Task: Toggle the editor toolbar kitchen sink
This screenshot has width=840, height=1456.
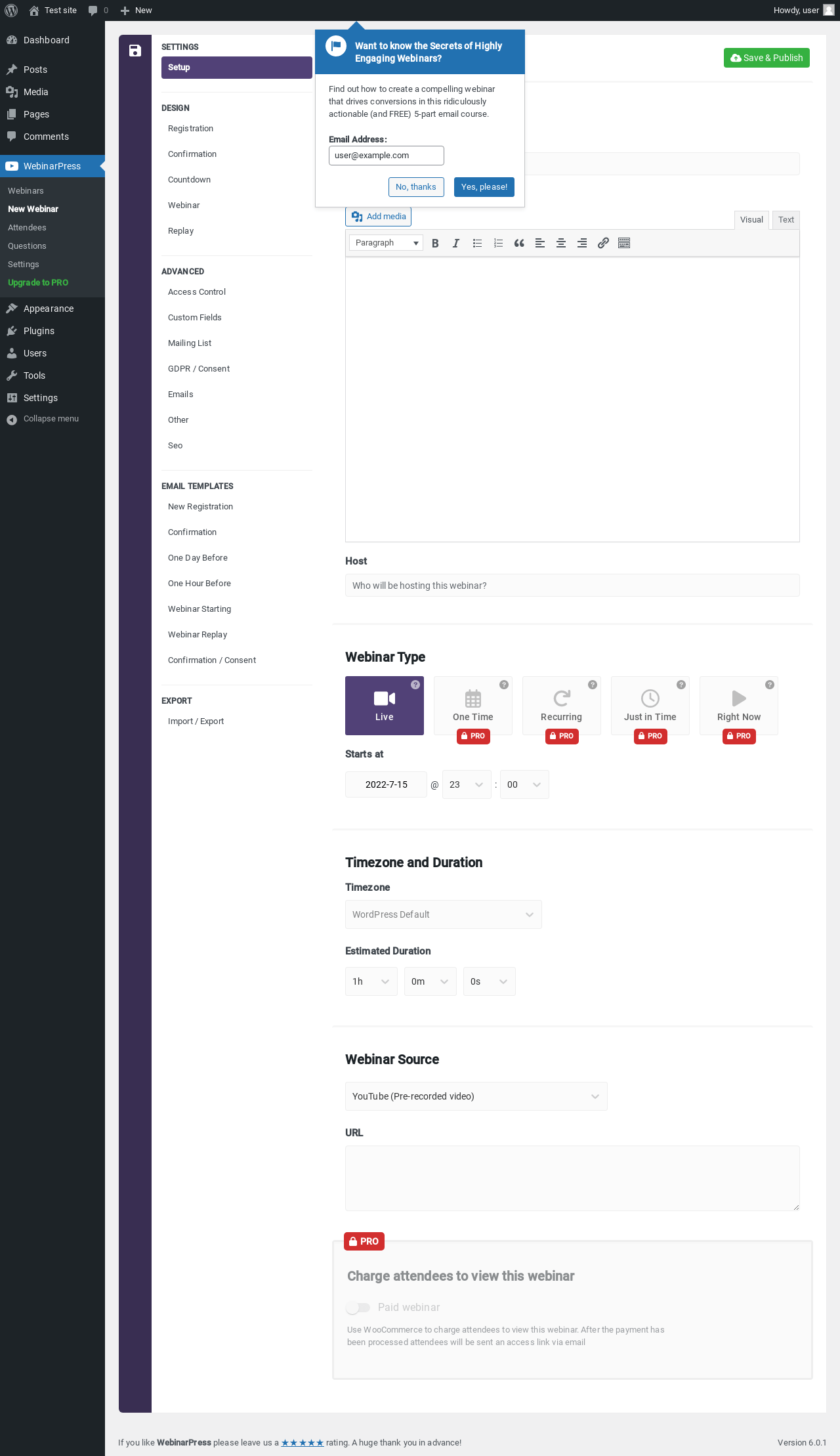Action: (x=624, y=243)
